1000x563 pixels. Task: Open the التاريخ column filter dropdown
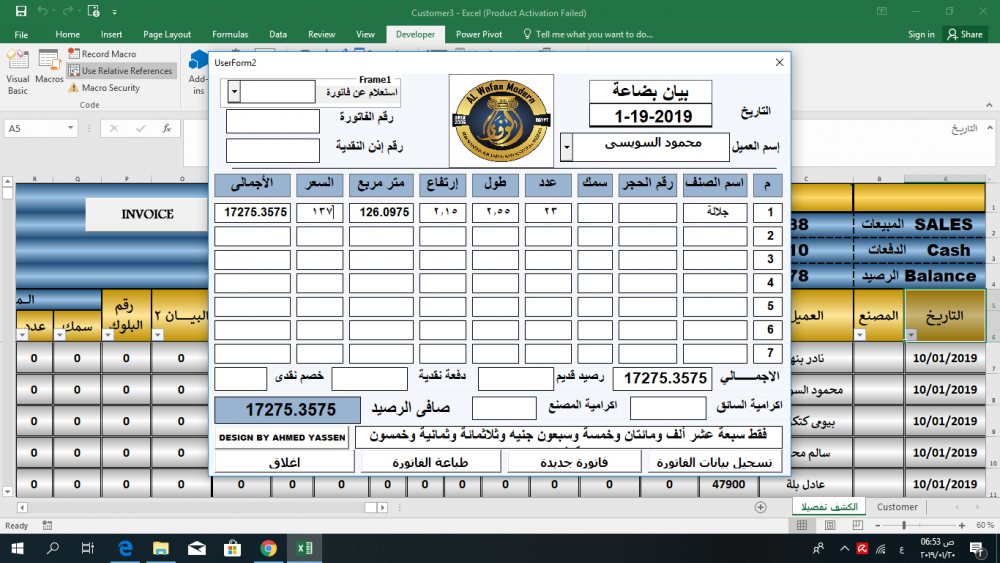pos(911,335)
